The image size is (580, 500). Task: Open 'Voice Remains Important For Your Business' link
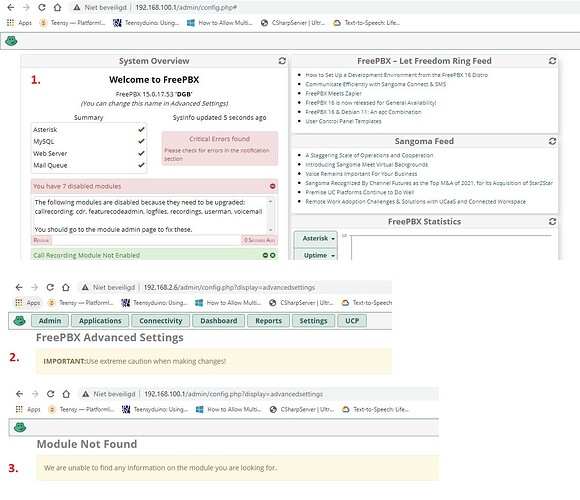pos(361,173)
